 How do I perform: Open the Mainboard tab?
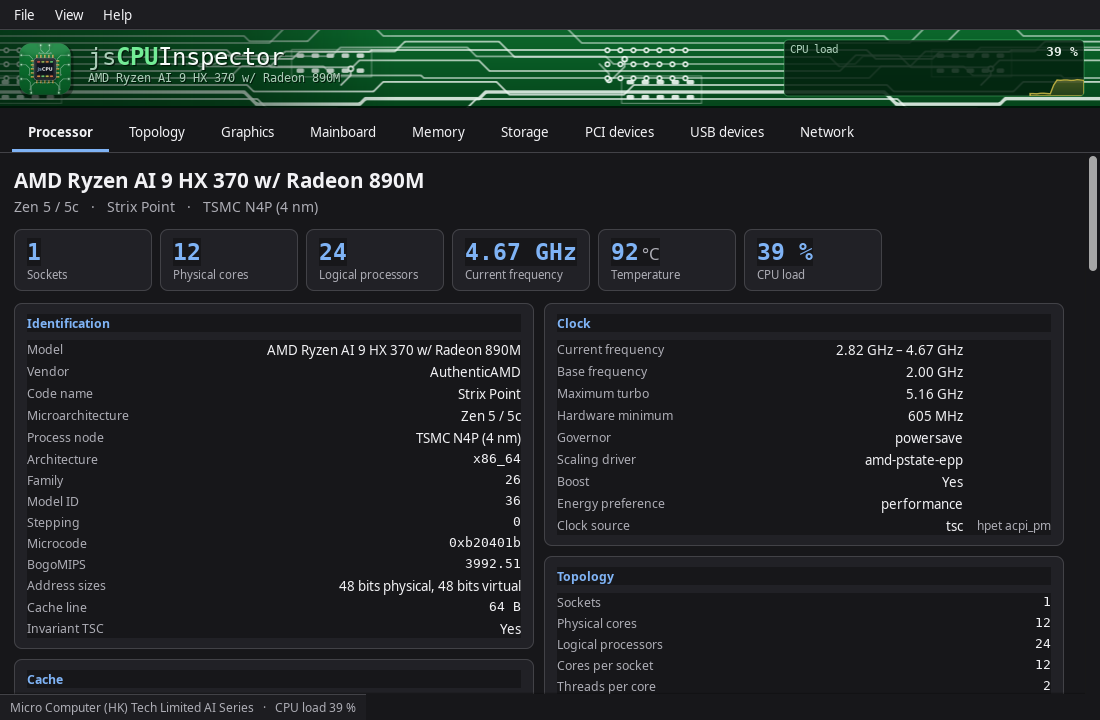click(x=343, y=132)
